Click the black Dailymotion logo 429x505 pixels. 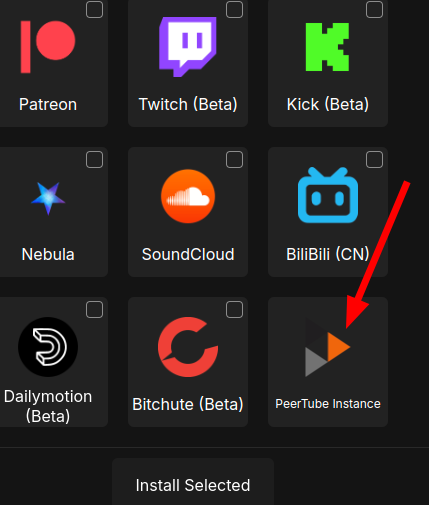coord(48,347)
